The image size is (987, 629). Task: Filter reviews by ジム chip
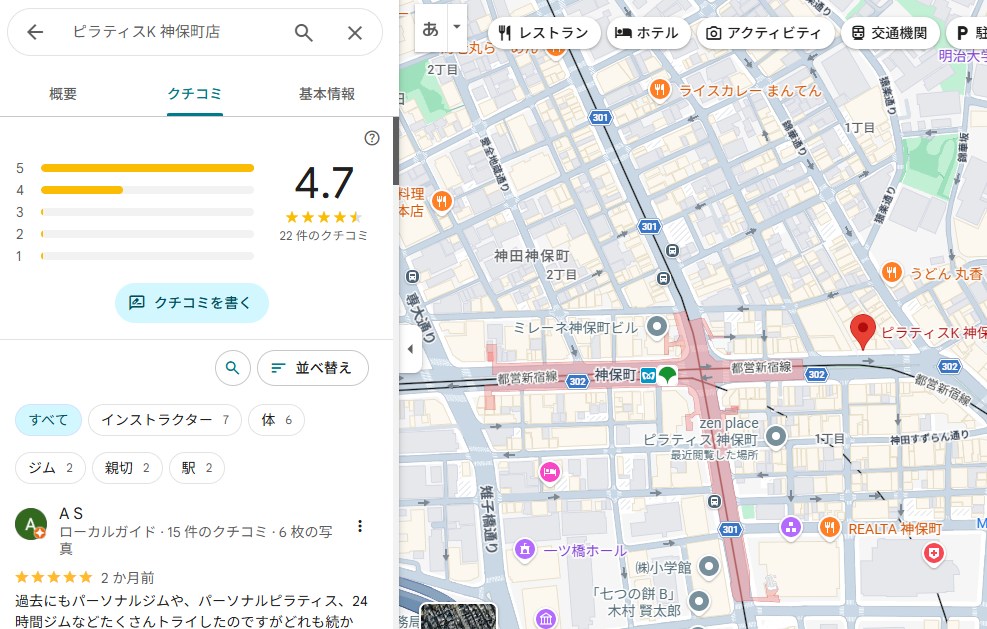click(x=50, y=468)
